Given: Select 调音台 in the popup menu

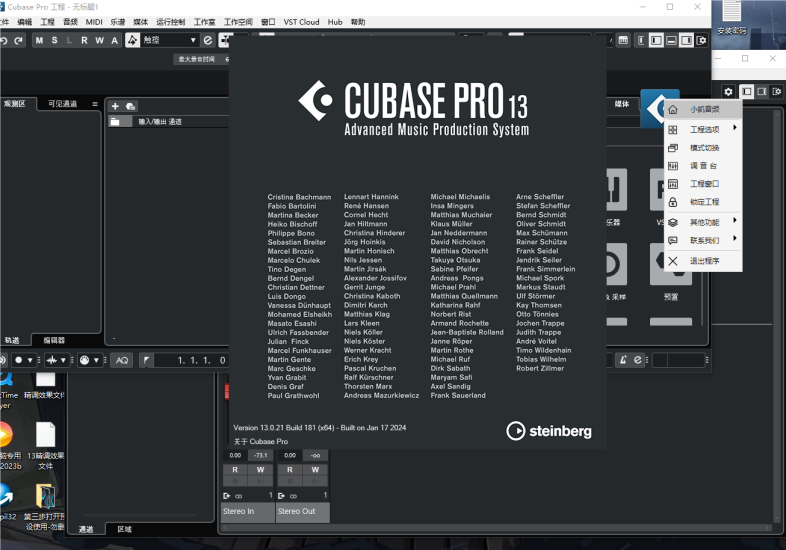Looking at the screenshot, I should click(703, 166).
